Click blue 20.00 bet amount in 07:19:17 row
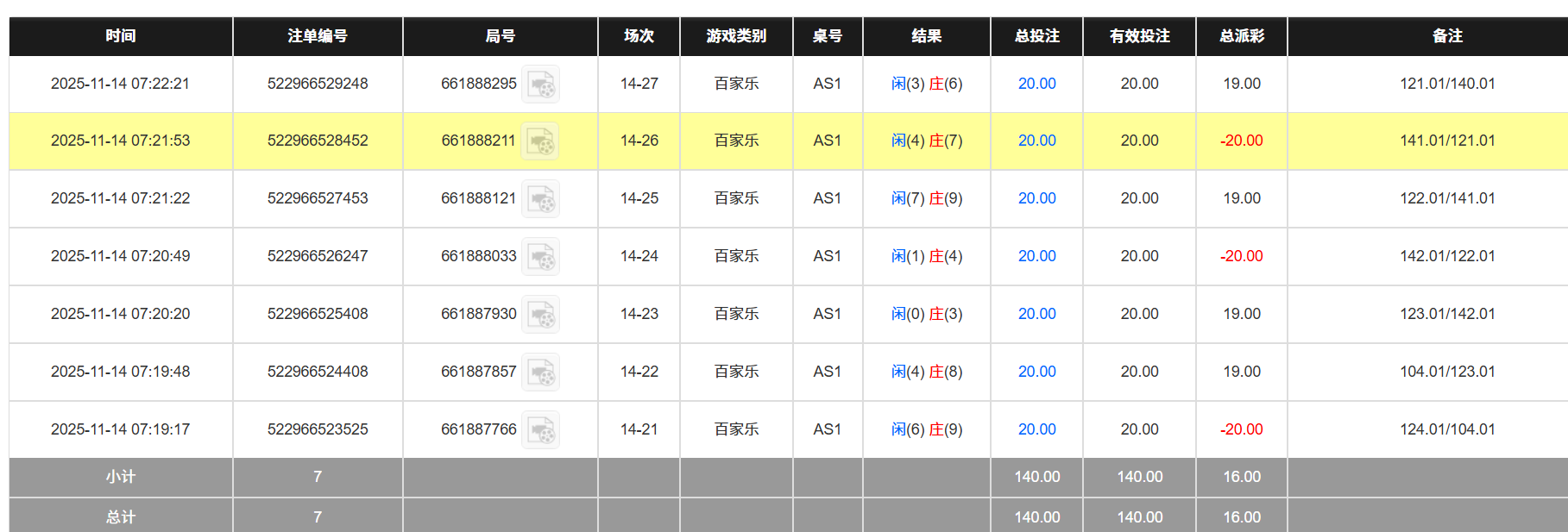This screenshot has width=1568, height=532. [x=1036, y=429]
